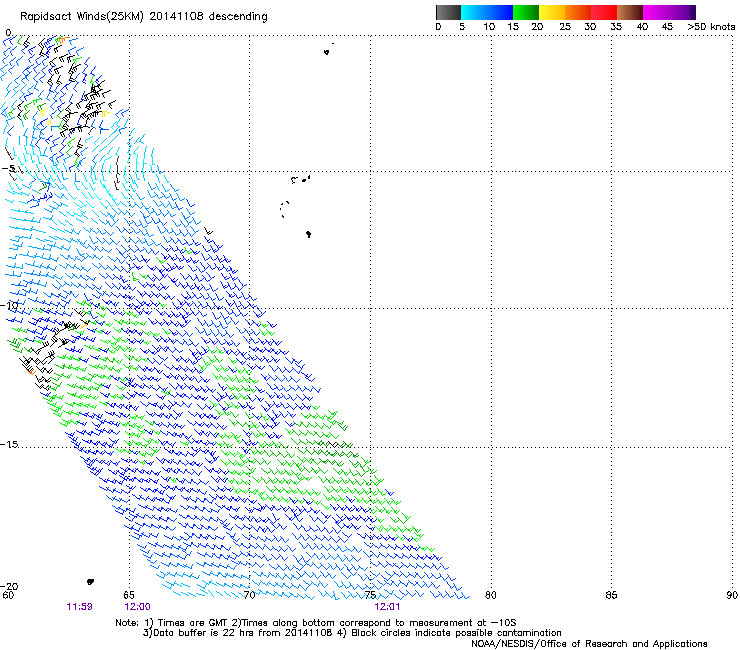Click the small island group near 72E, 5S
The height and width of the screenshot is (650, 740).
(x=301, y=179)
